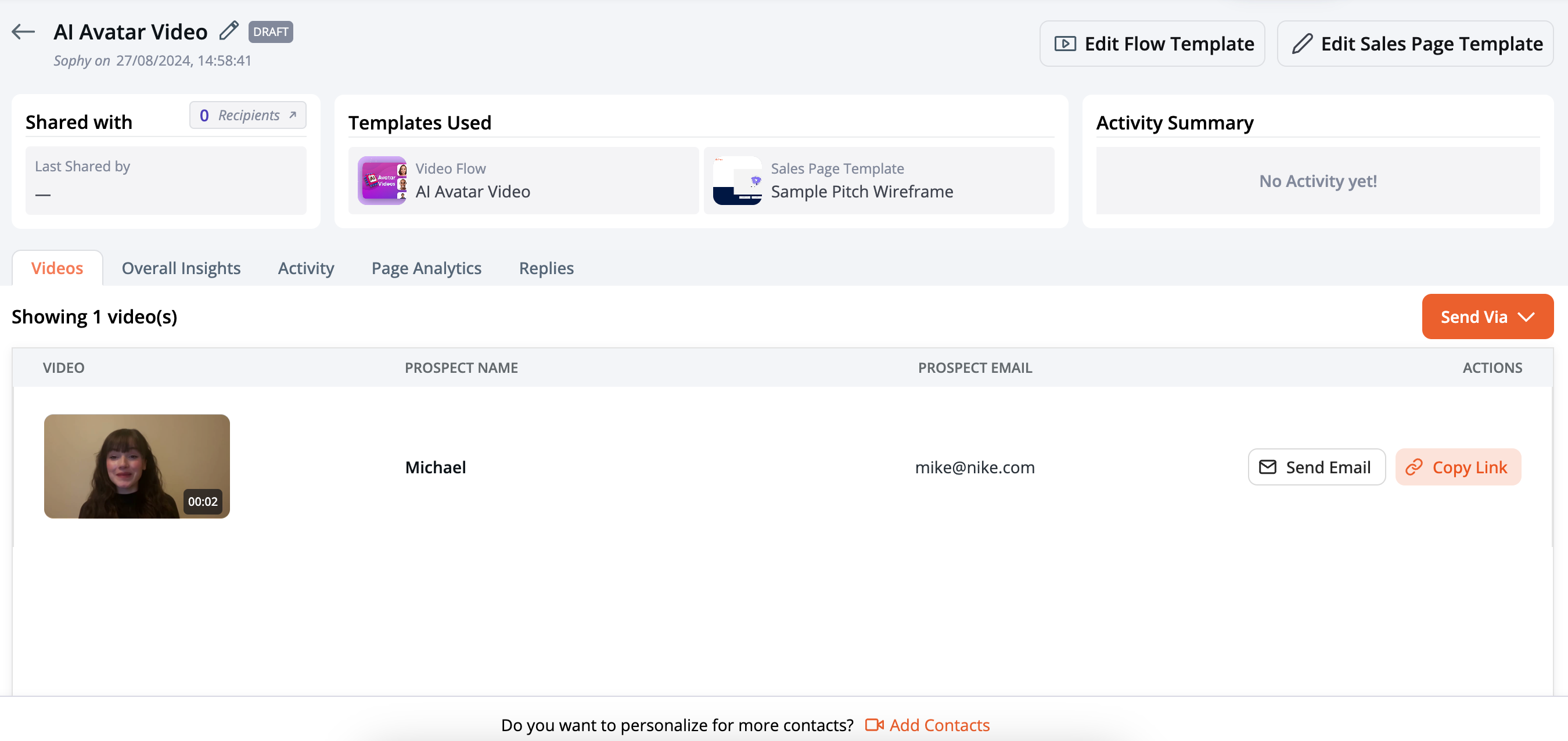Click the pencil icon on Edit Sales Page Template
Image resolution: width=1568 pixels, height=741 pixels.
click(1302, 44)
